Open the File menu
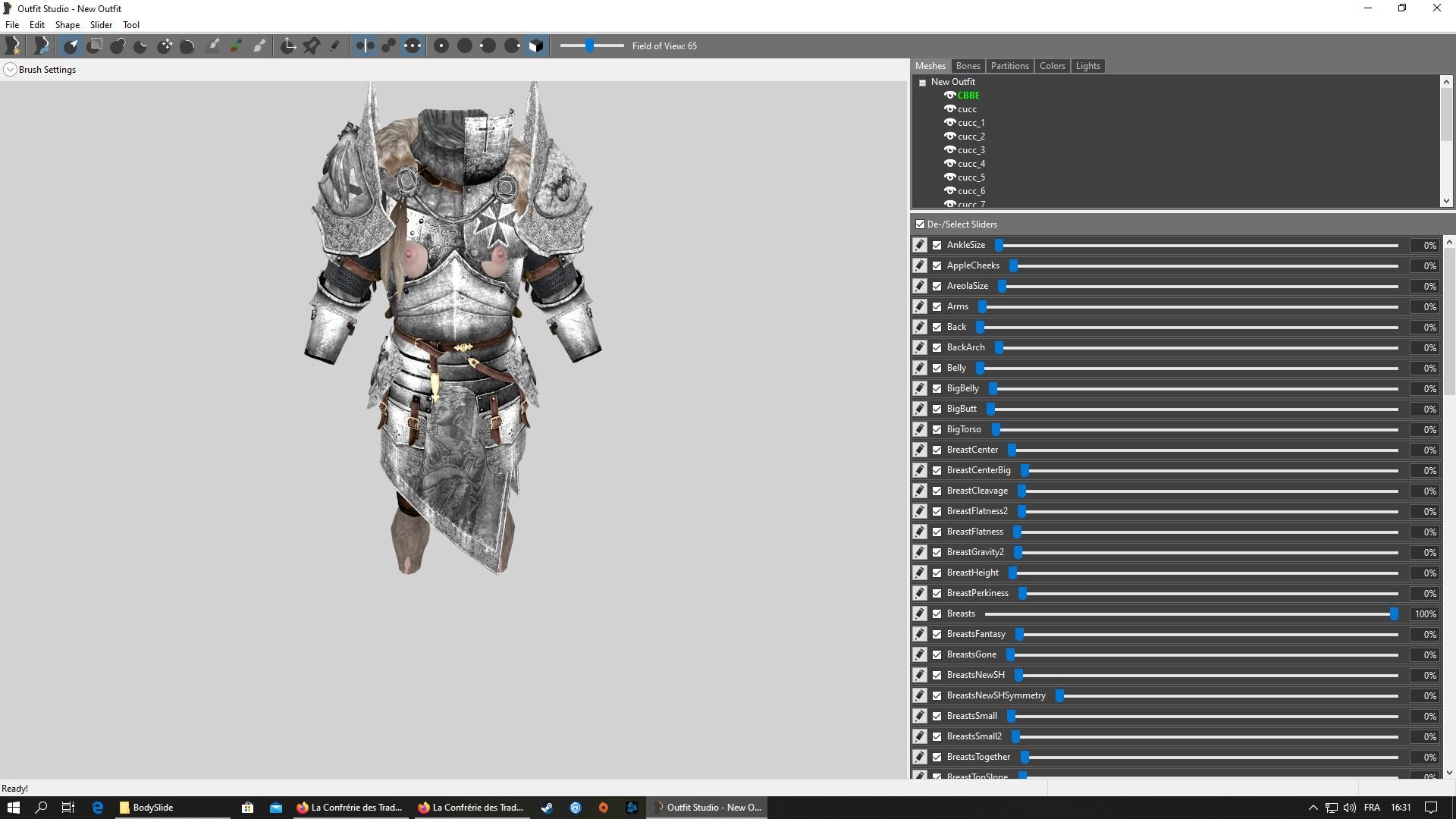 [x=12, y=25]
